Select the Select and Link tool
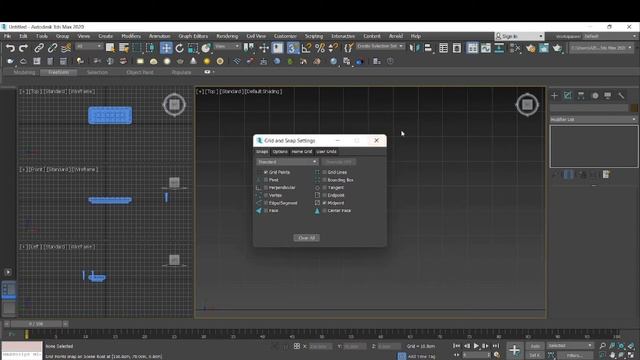 click(39, 48)
